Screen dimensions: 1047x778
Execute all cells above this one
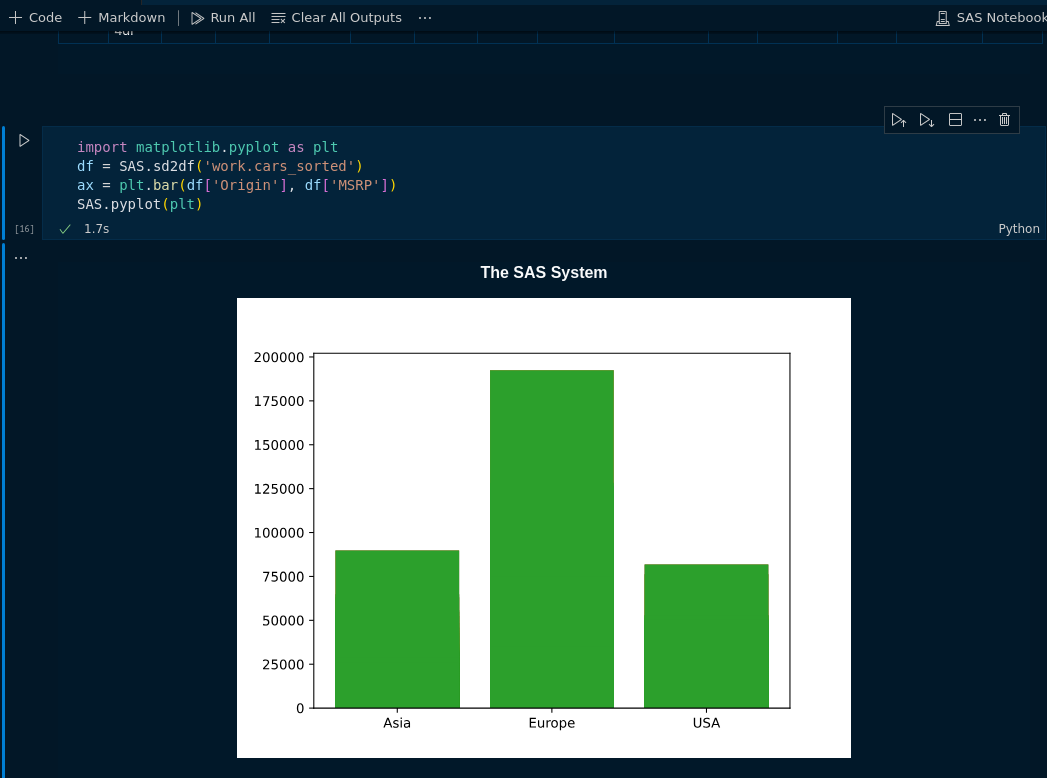point(898,119)
